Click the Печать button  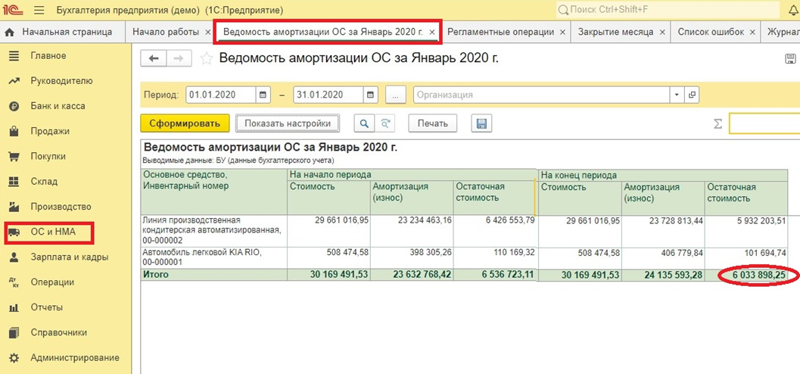(x=432, y=123)
